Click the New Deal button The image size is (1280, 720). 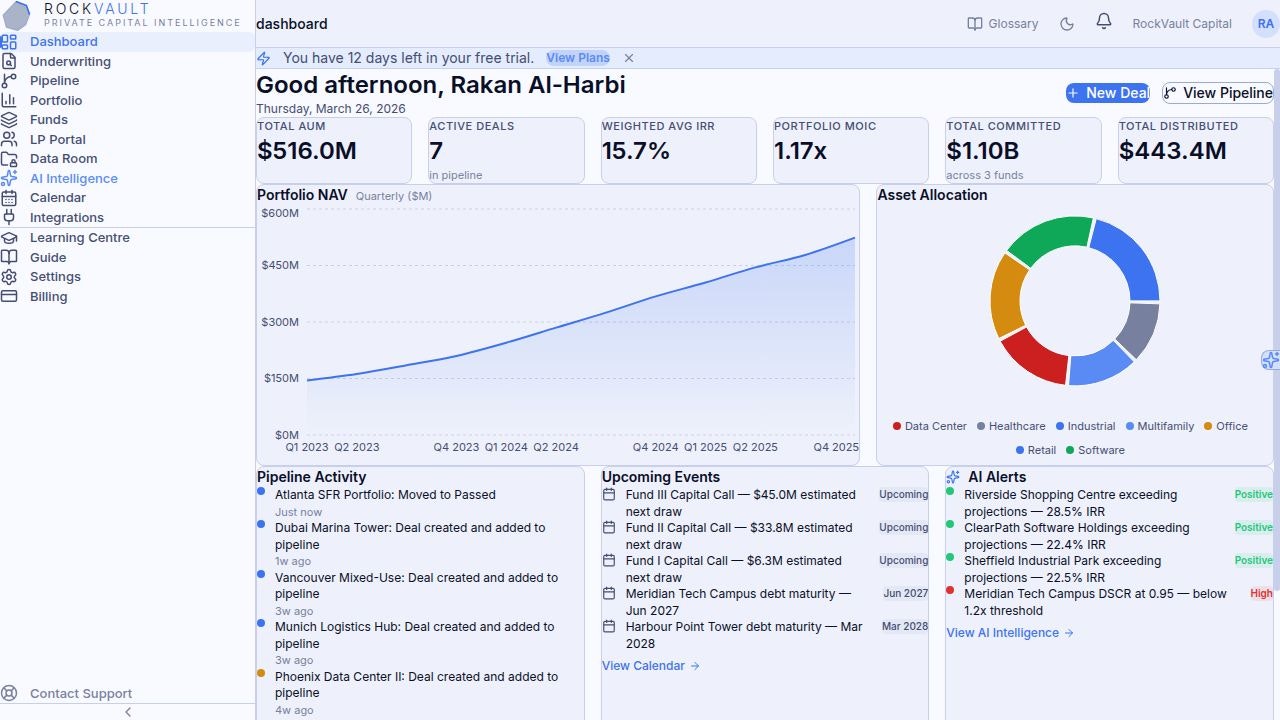1108,93
